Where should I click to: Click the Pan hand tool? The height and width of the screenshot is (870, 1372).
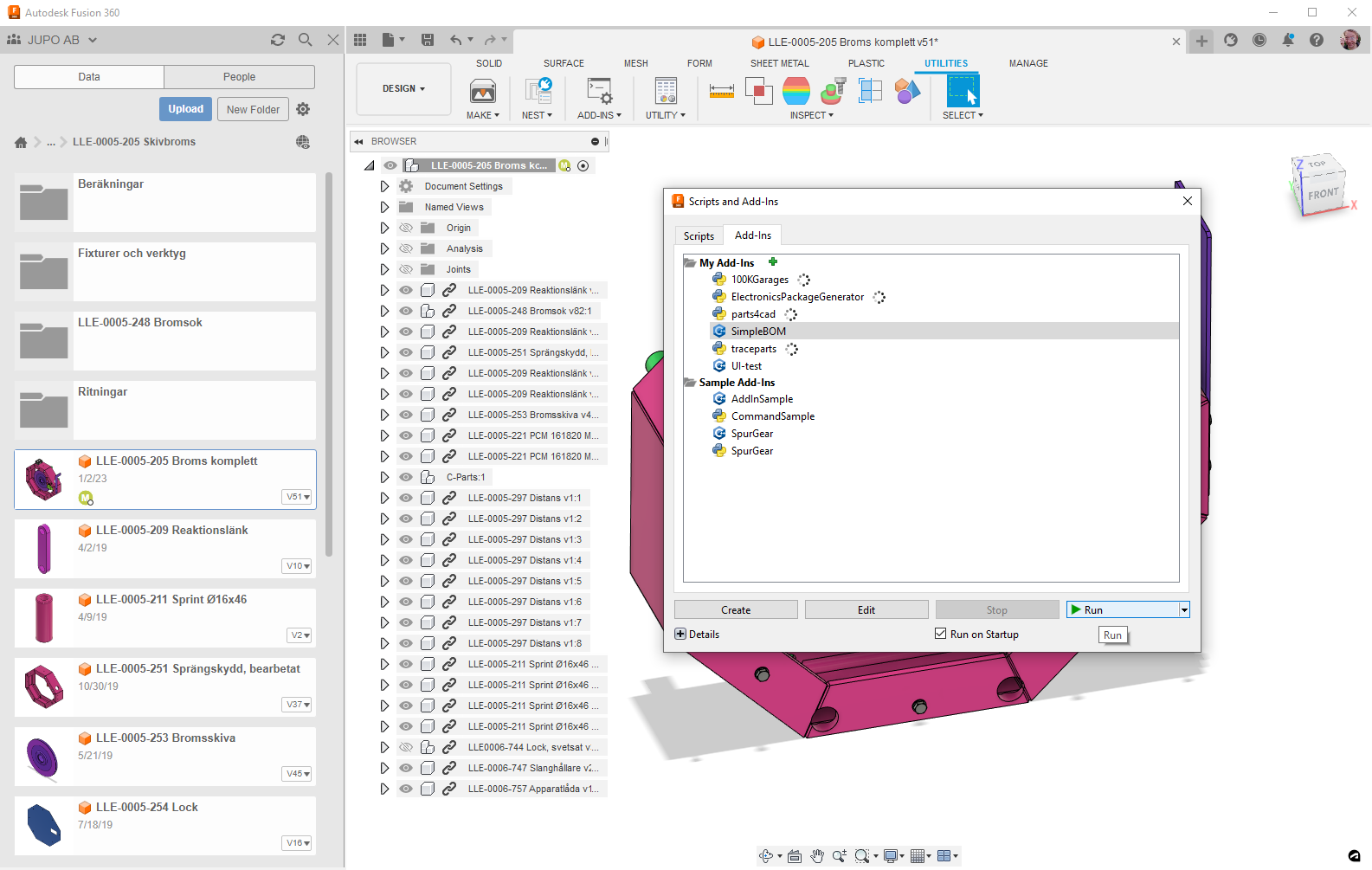pyautogui.click(x=817, y=856)
